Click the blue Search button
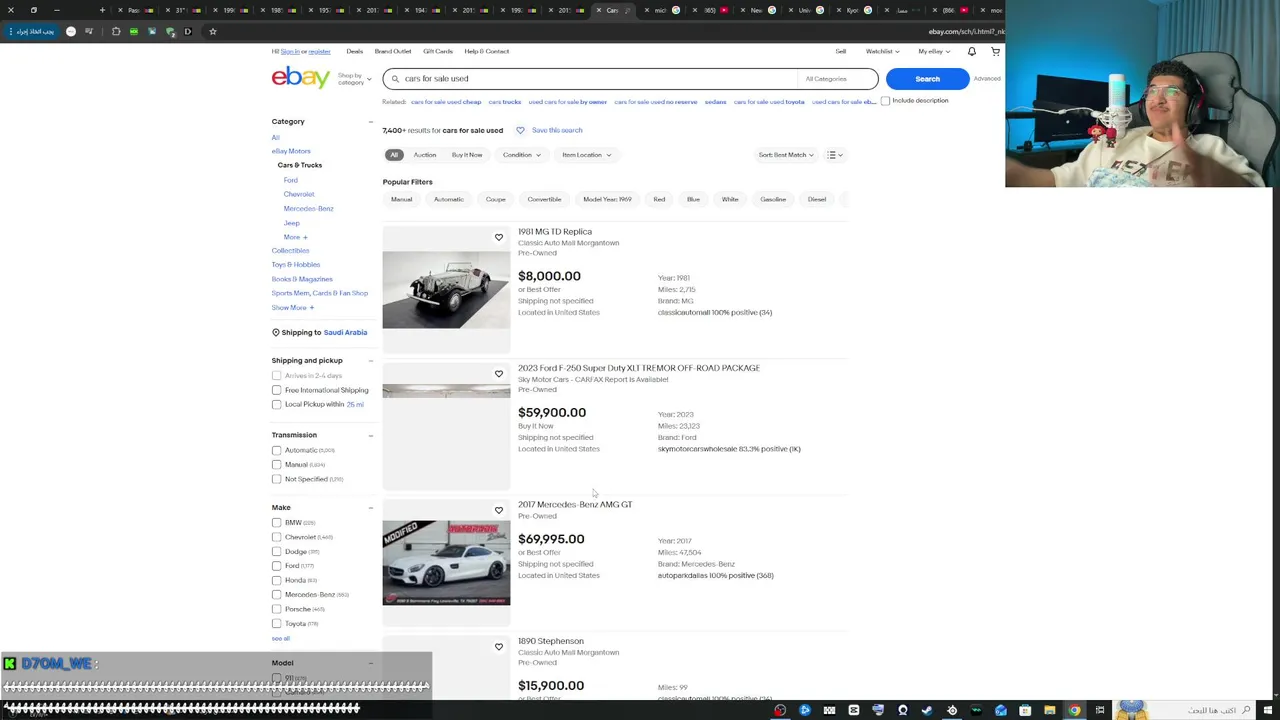Image resolution: width=1280 pixels, height=720 pixels. 927,78
